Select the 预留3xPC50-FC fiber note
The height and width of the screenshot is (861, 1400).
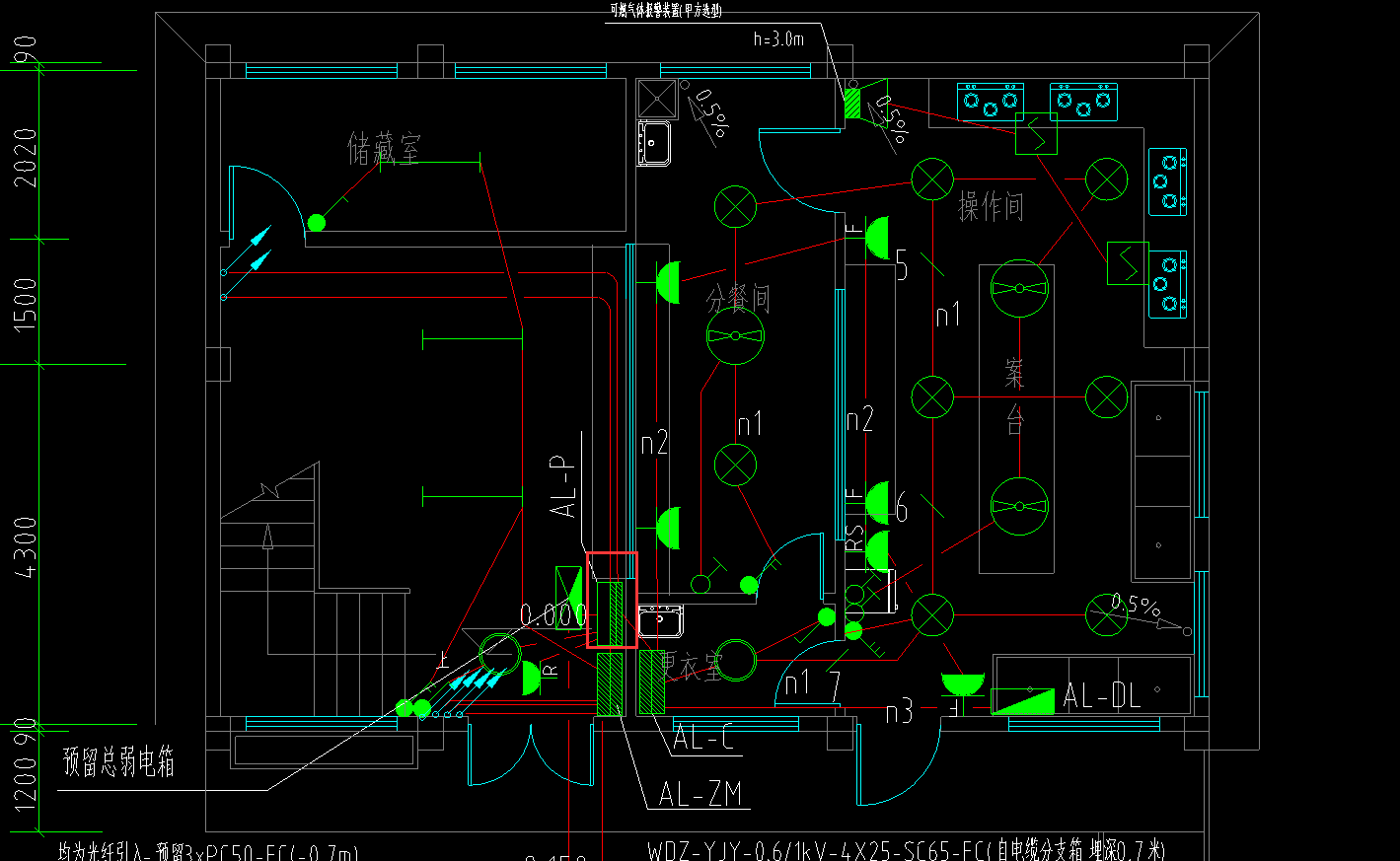click(208, 852)
